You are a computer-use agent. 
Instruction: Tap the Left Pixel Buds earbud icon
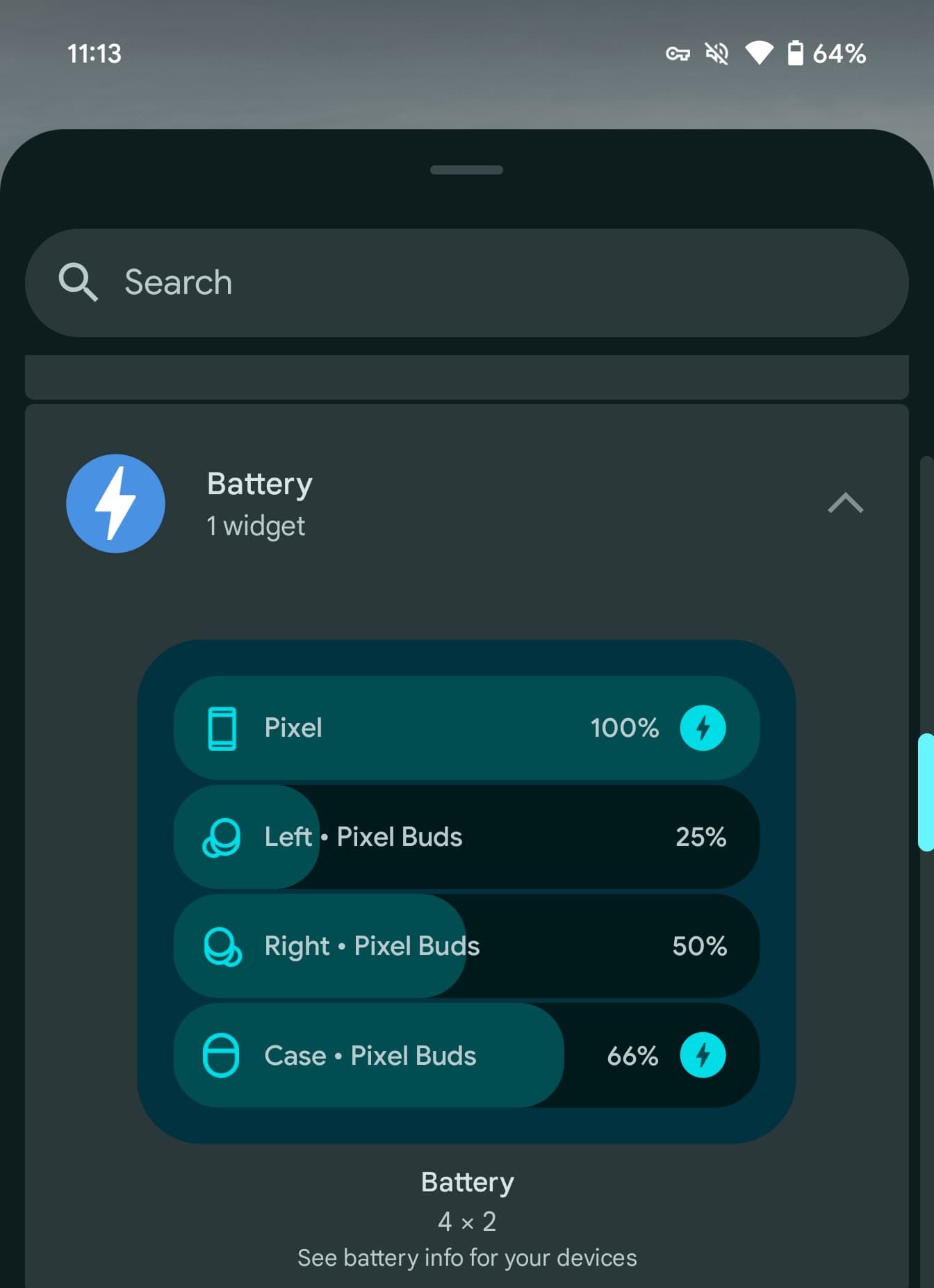click(222, 838)
